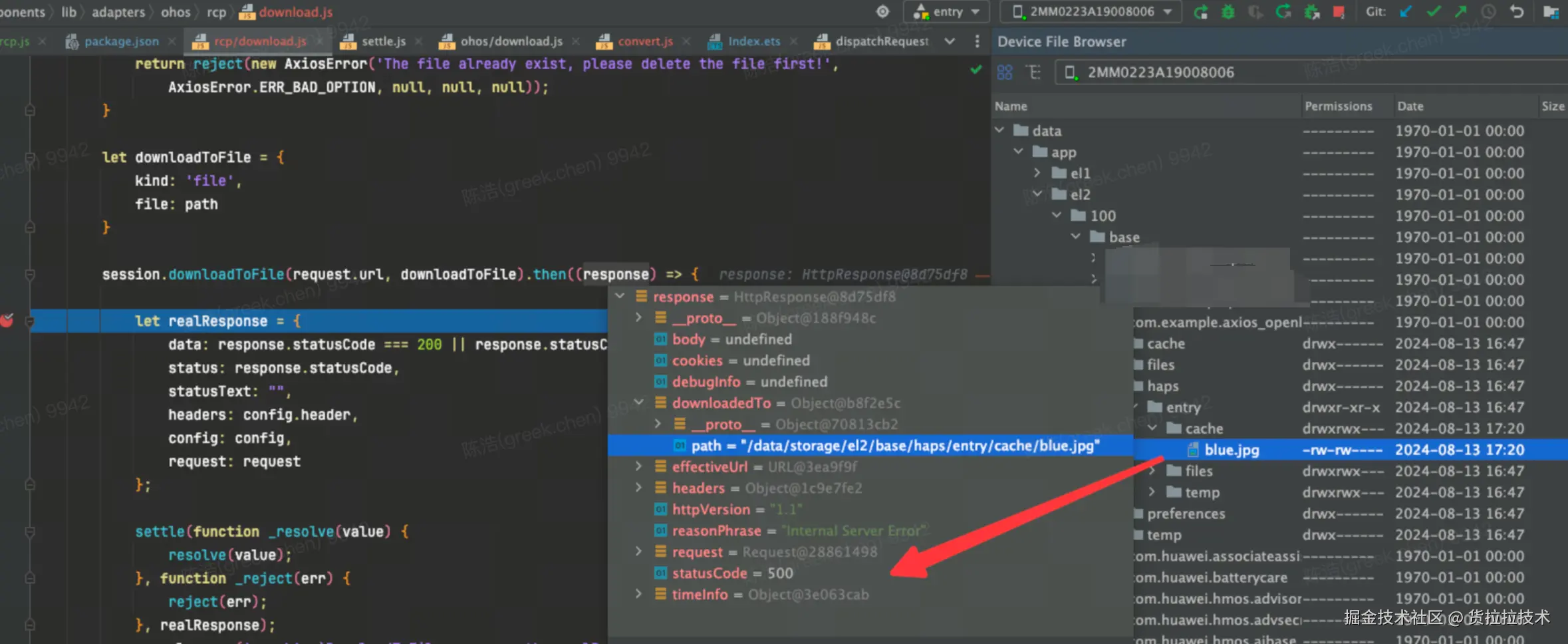The height and width of the screenshot is (644, 1568).
Task: Open the dispatchRequest tab
Action: click(872, 41)
